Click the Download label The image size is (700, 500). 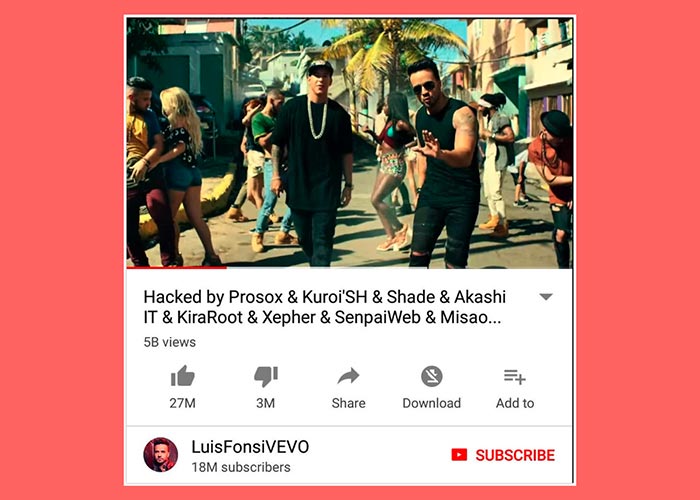click(432, 403)
